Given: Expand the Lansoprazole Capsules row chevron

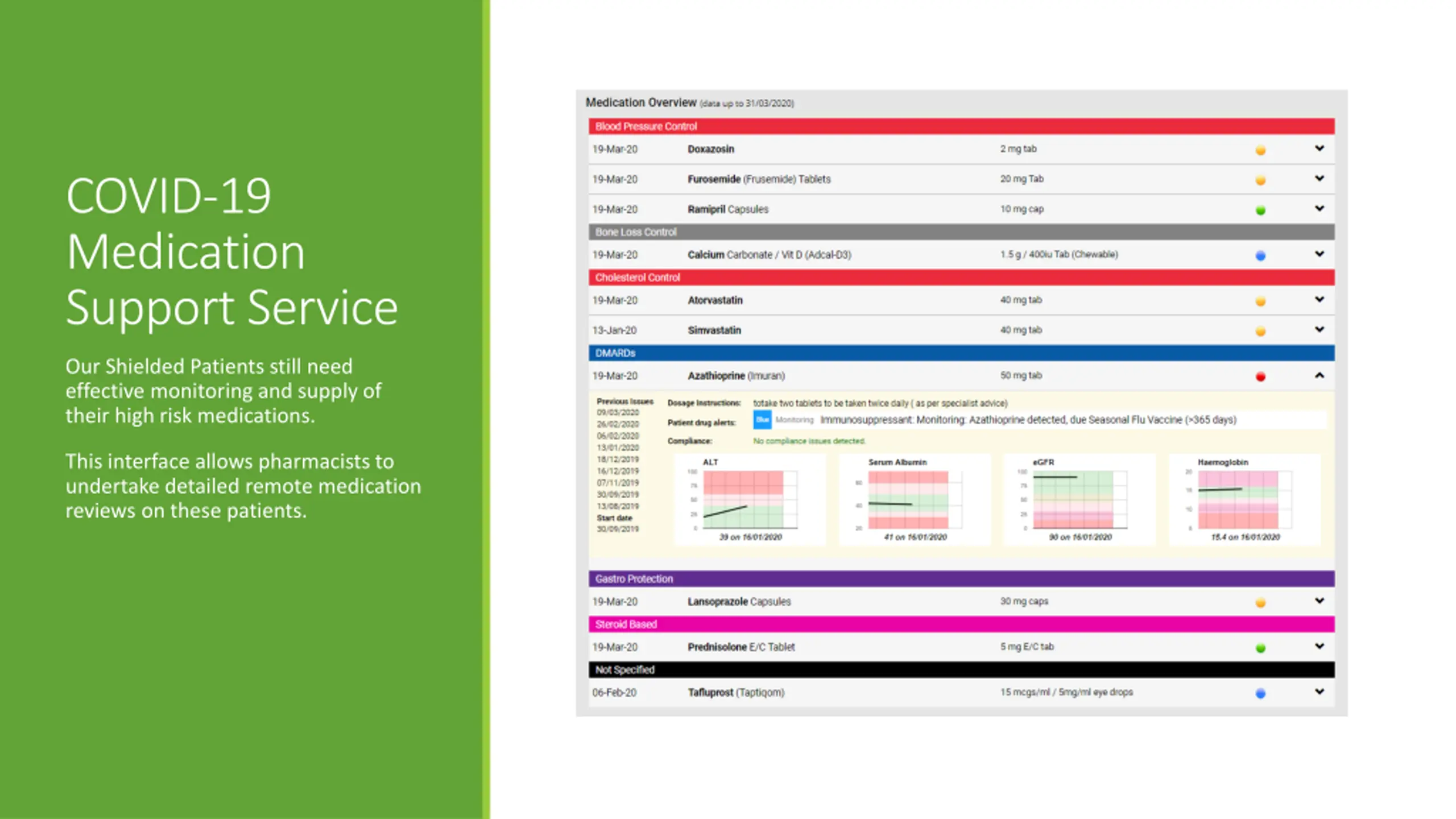Looking at the screenshot, I should click(x=1319, y=601).
